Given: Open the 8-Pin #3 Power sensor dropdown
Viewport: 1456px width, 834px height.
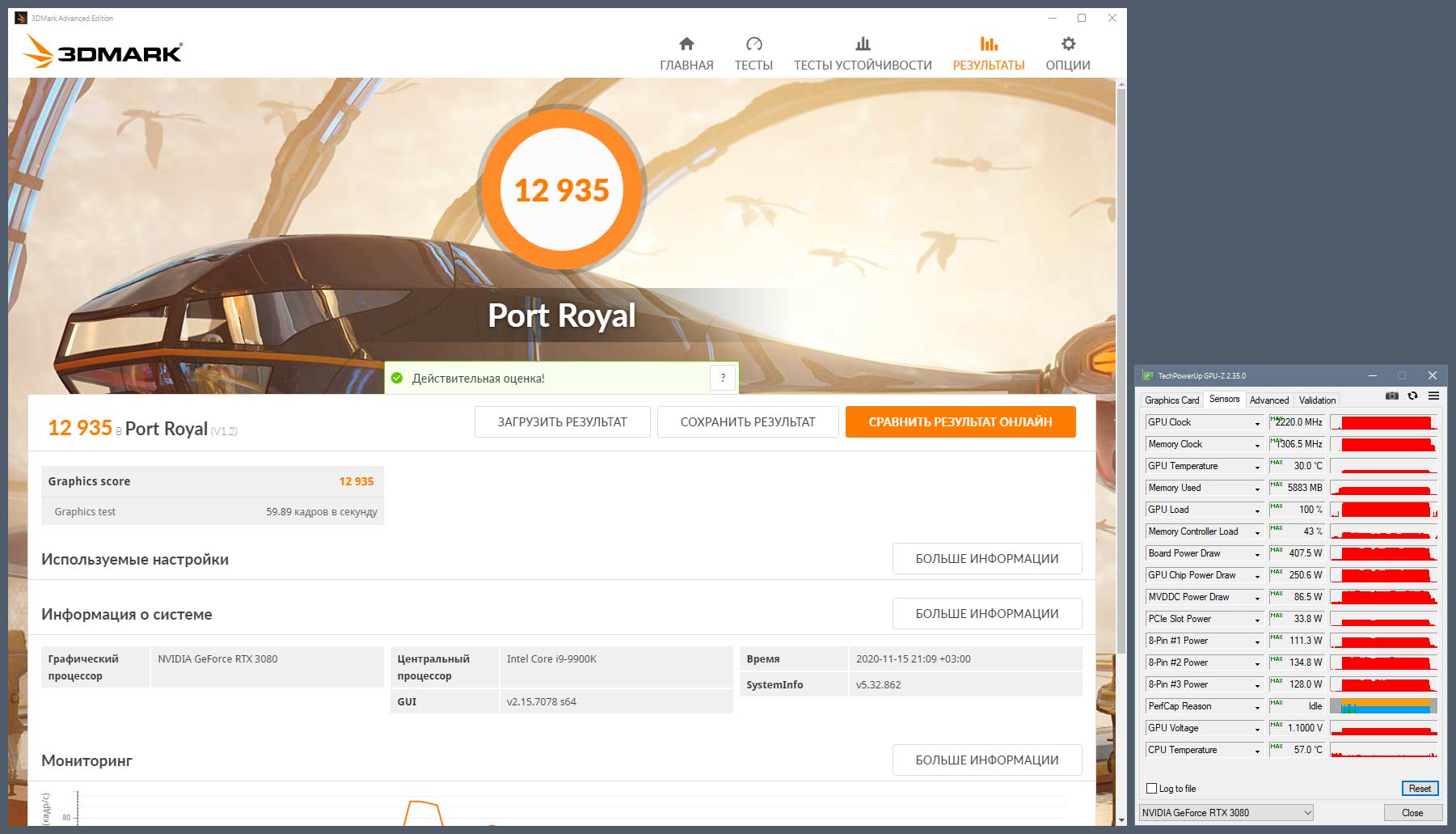Looking at the screenshot, I should click(x=1257, y=685).
